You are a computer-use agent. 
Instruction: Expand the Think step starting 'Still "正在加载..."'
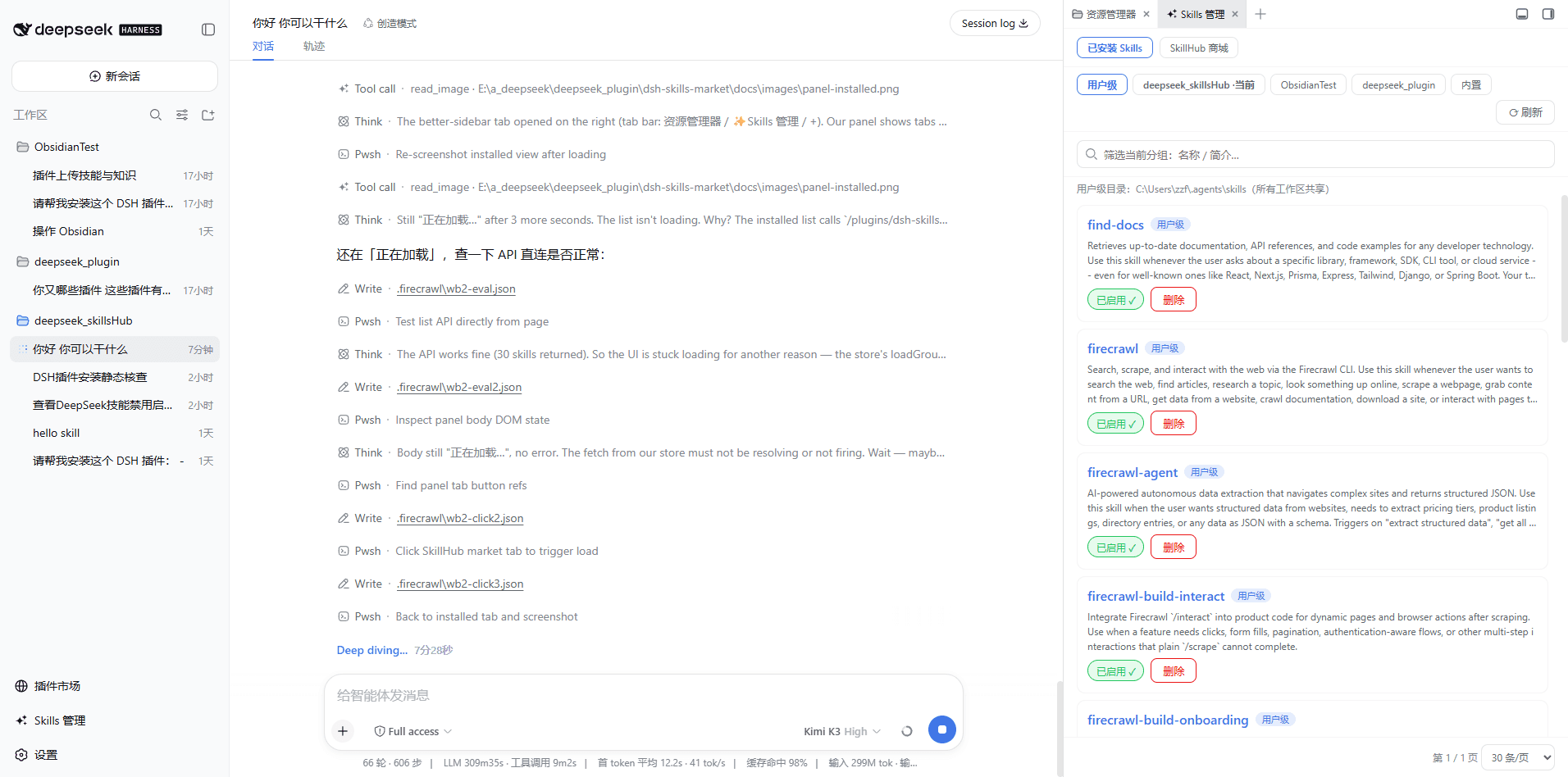642,220
